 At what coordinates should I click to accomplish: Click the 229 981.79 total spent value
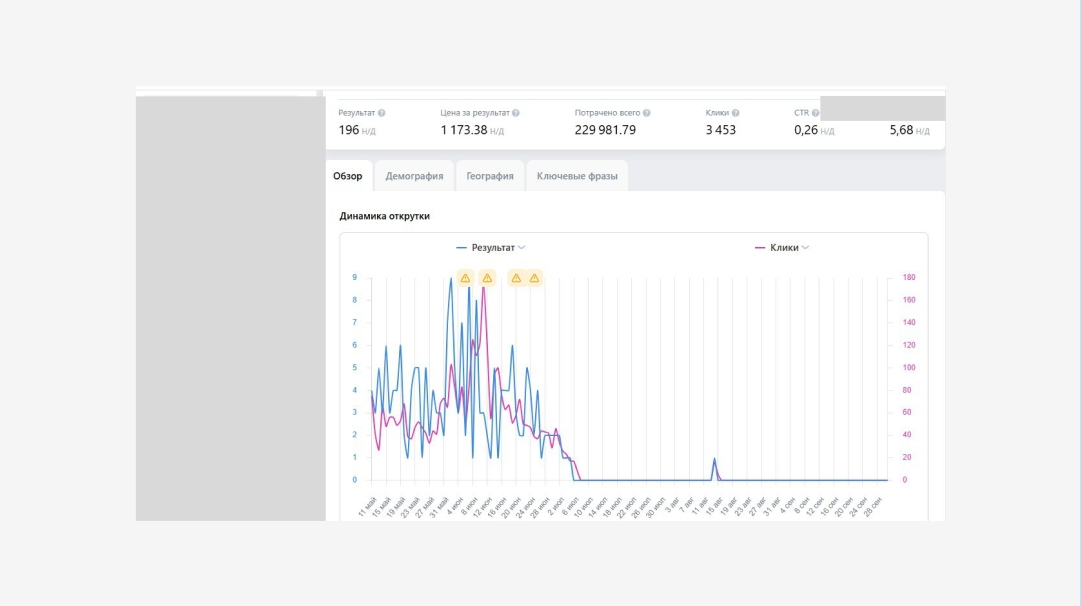(605, 130)
